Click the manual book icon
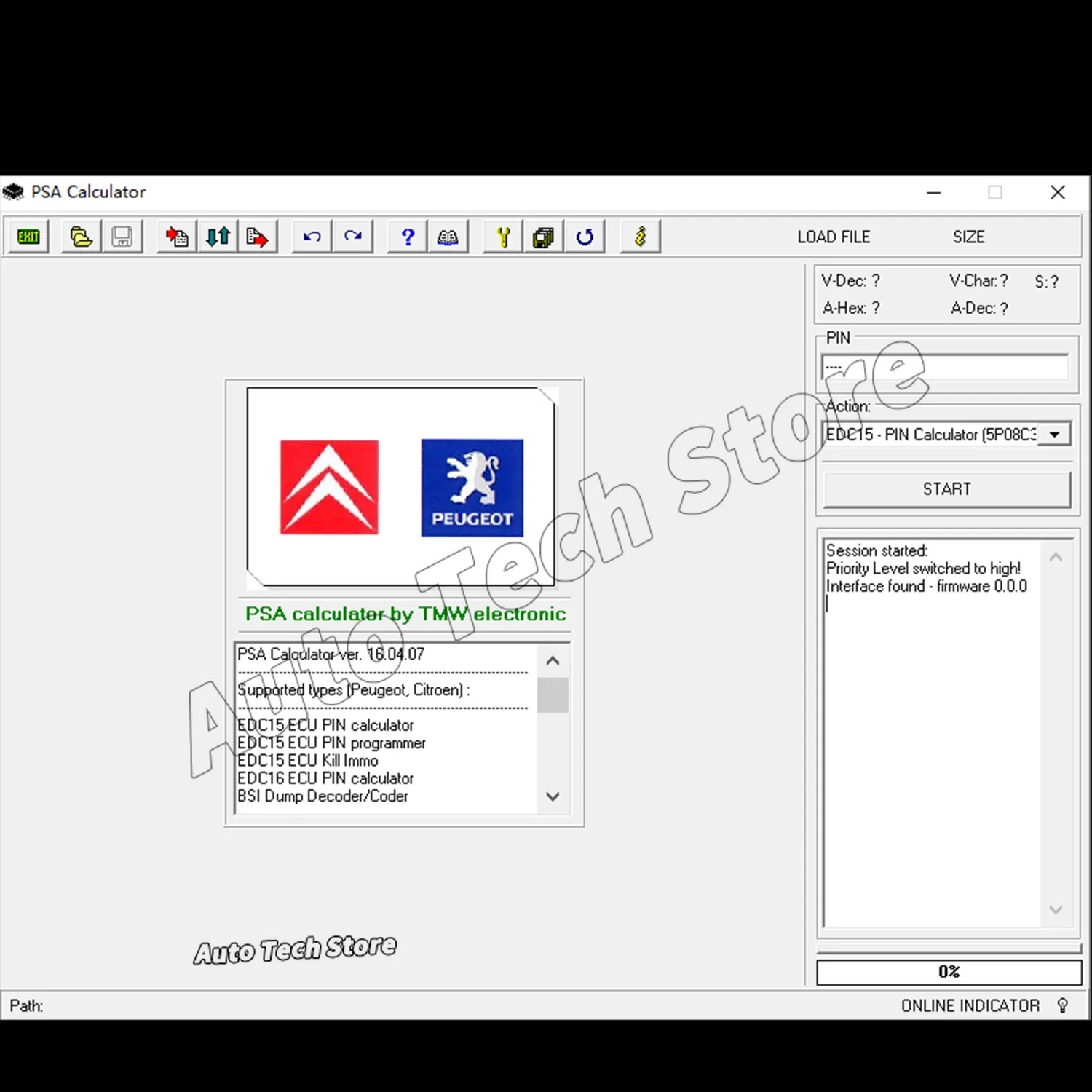The width and height of the screenshot is (1092, 1092). 448,236
